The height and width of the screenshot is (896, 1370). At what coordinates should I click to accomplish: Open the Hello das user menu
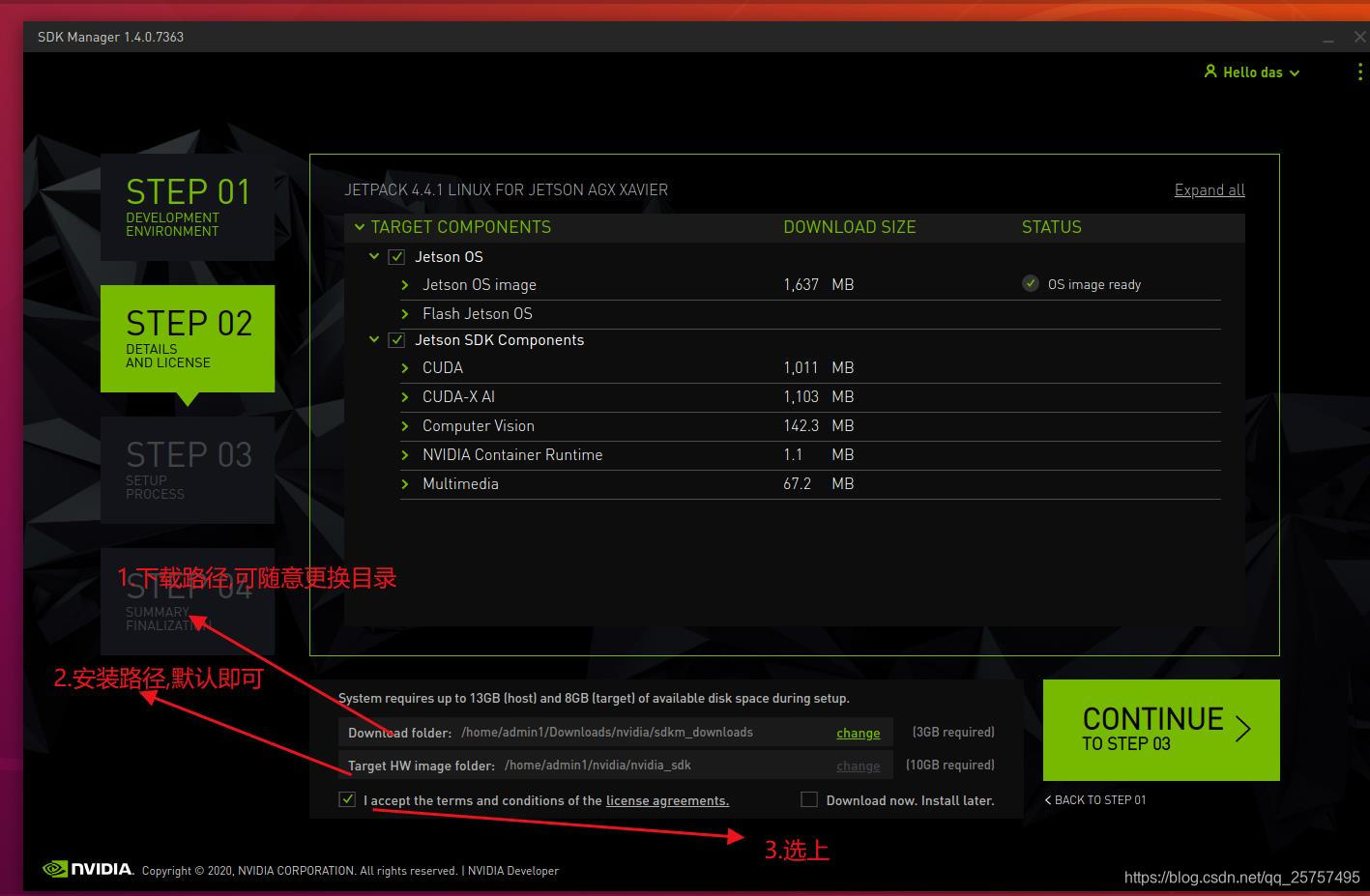click(1252, 72)
